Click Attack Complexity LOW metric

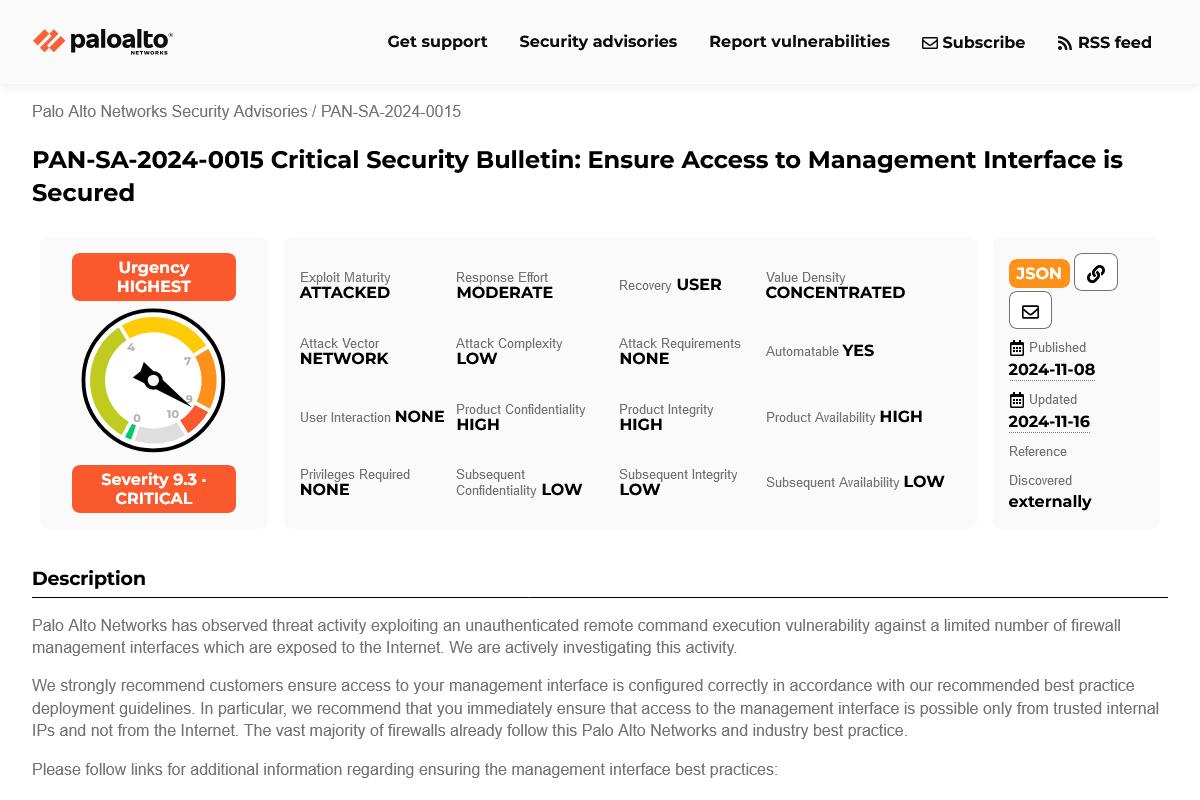coord(509,351)
